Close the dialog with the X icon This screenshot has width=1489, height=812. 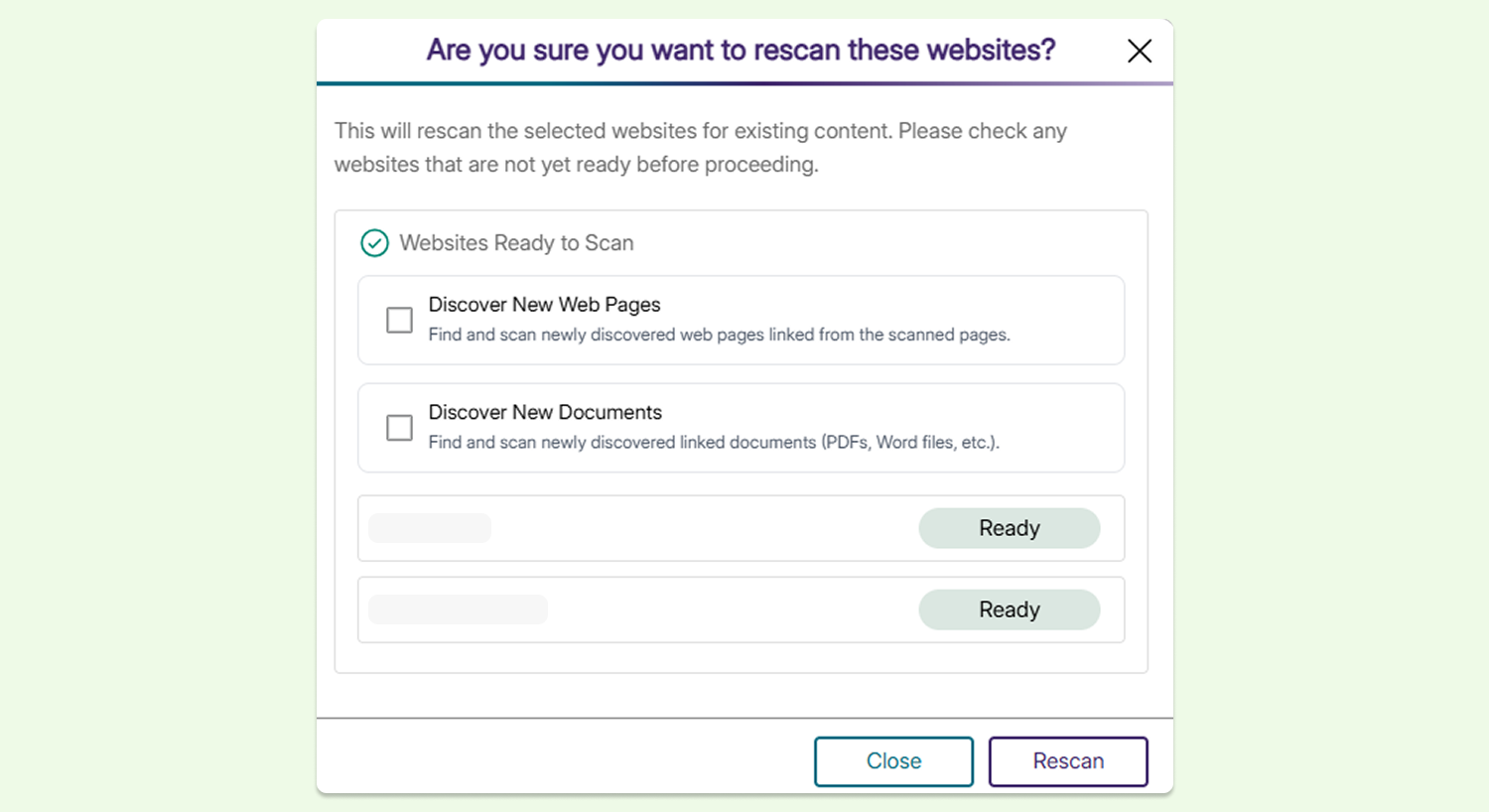pos(1140,51)
